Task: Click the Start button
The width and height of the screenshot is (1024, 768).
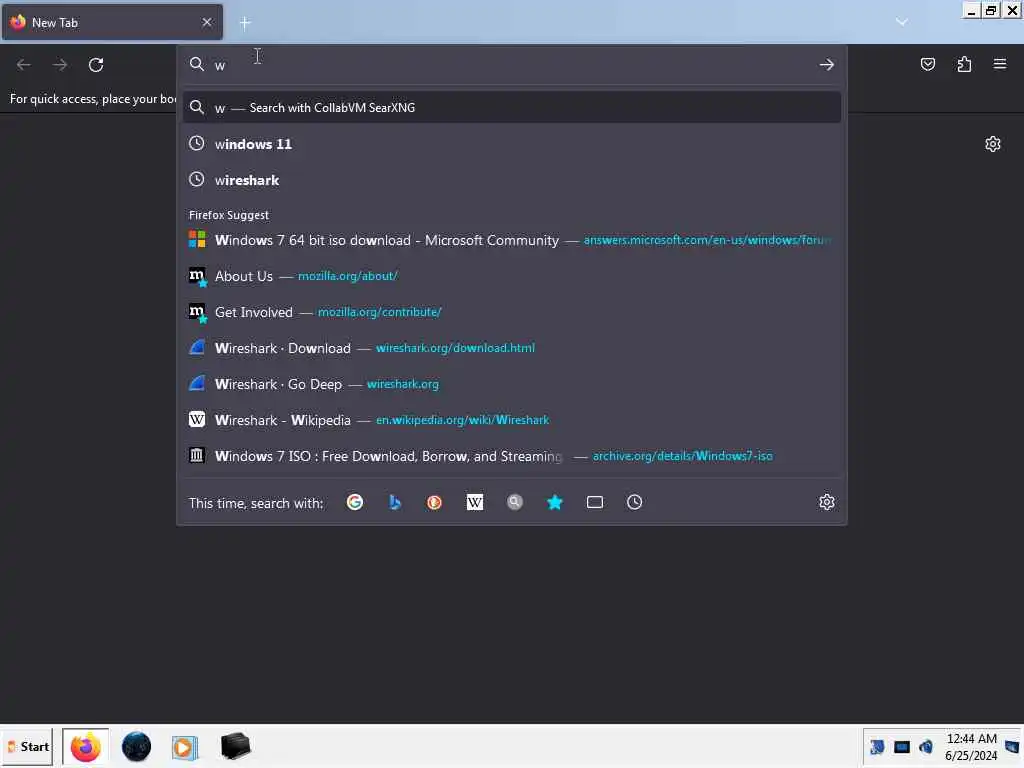Action: pos(27,746)
